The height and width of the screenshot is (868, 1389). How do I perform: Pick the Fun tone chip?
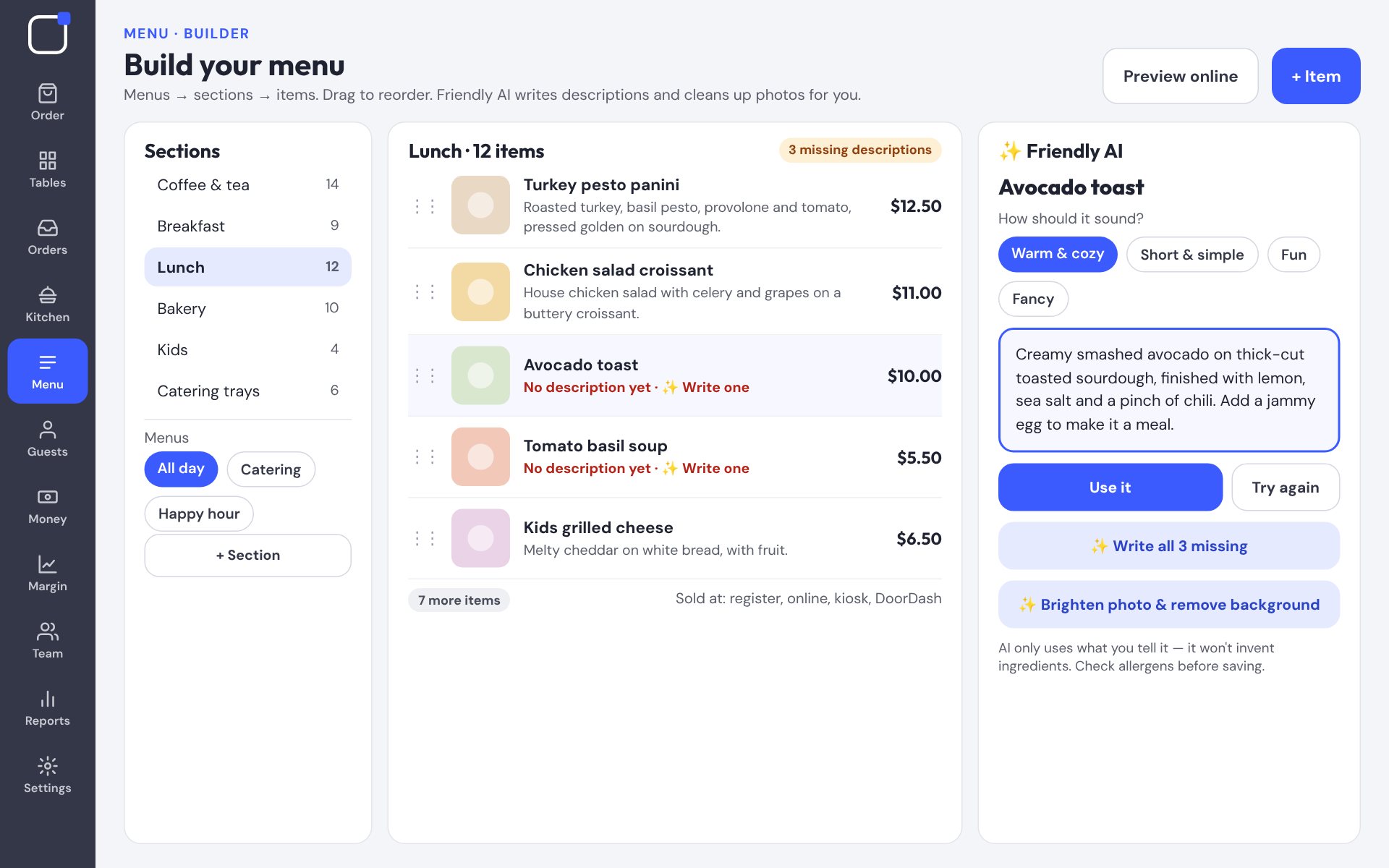pyautogui.click(x=1294, y=255)
